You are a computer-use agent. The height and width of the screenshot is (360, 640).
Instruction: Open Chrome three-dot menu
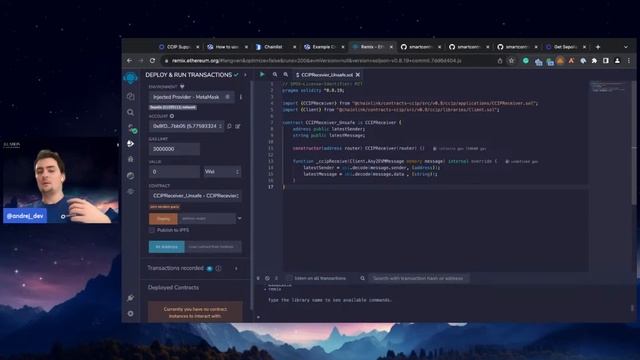tap(629, 60)
